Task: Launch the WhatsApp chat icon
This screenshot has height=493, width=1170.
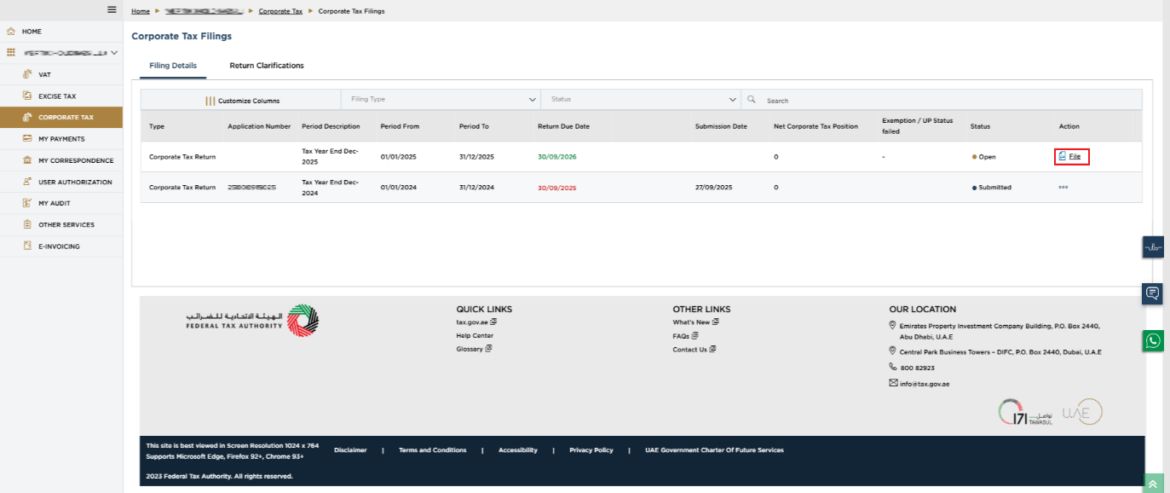Action: 1153,341
